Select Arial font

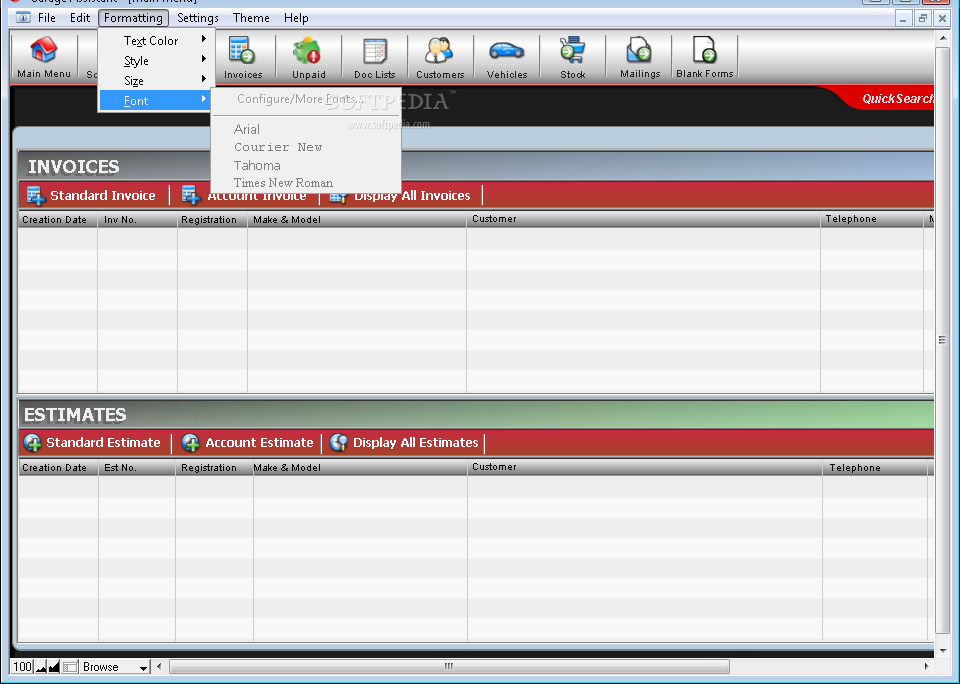point(306,129)
